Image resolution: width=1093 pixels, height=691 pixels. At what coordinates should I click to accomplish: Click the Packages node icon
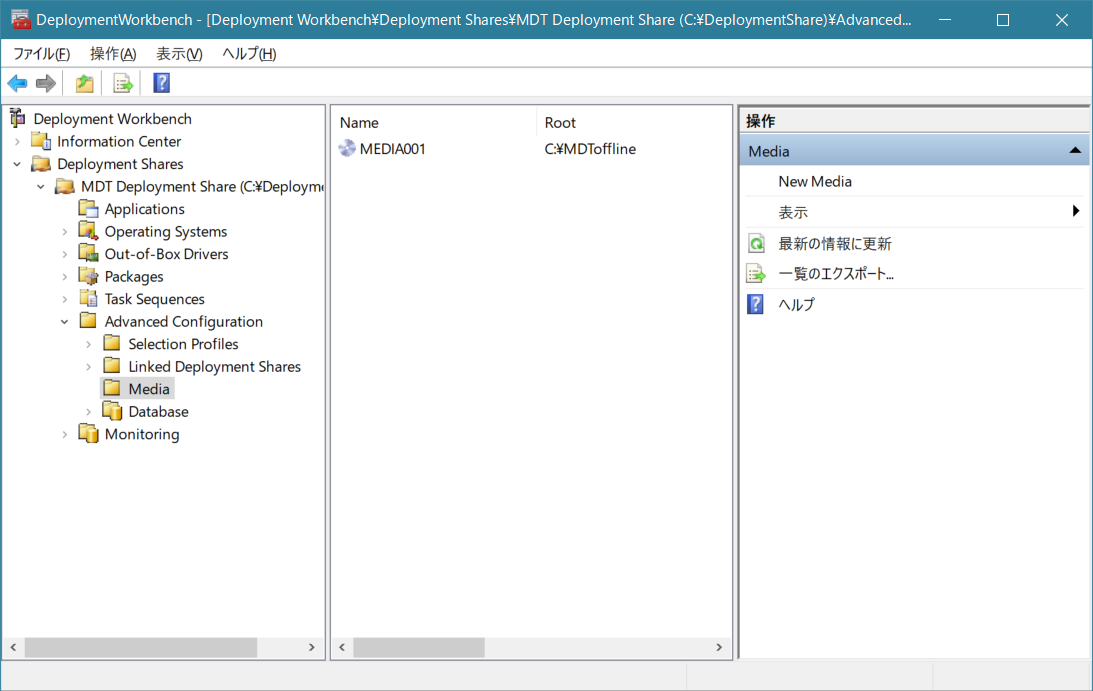tap(89, 276)
